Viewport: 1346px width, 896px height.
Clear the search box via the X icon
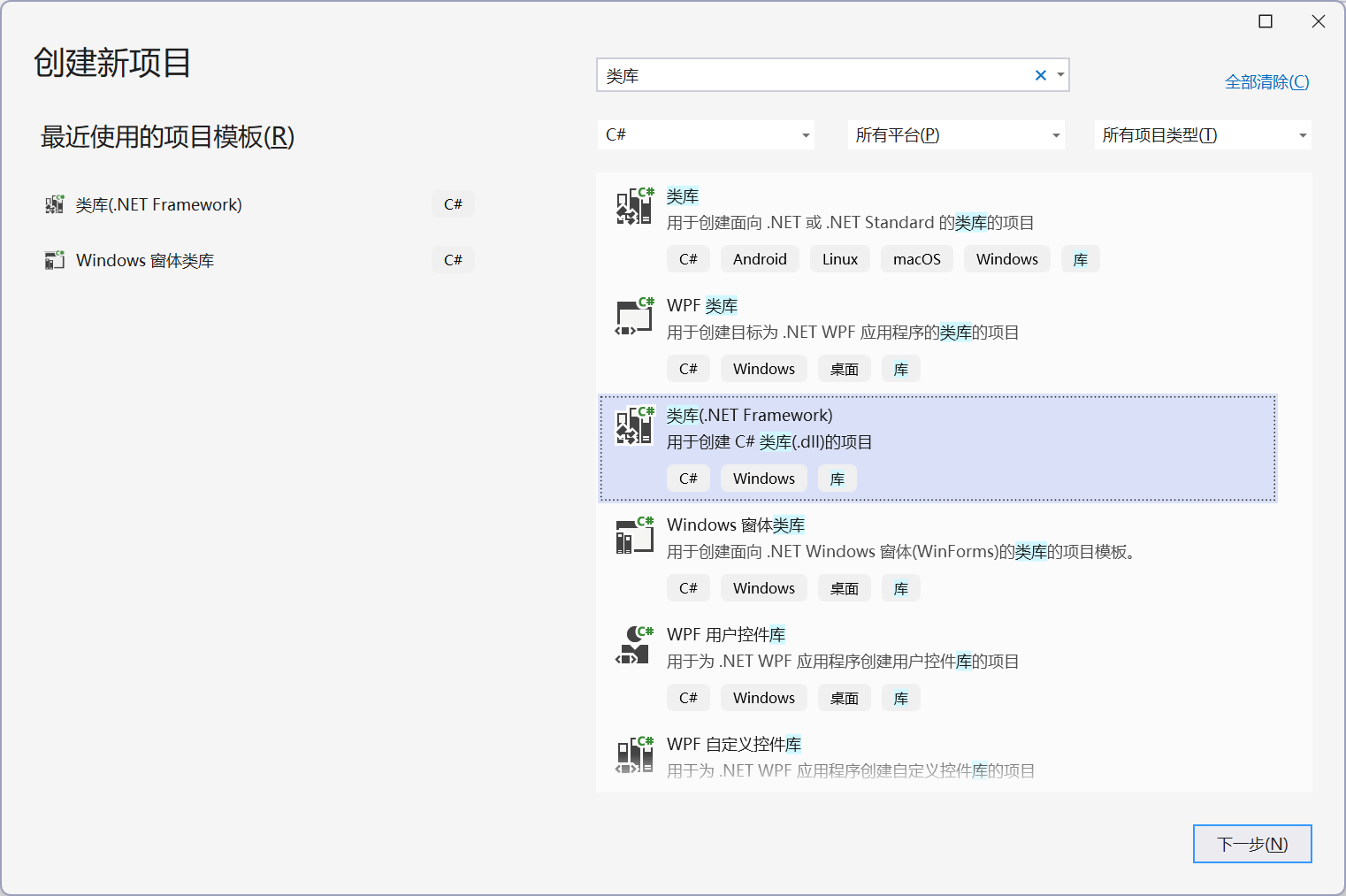(1040, 75)
